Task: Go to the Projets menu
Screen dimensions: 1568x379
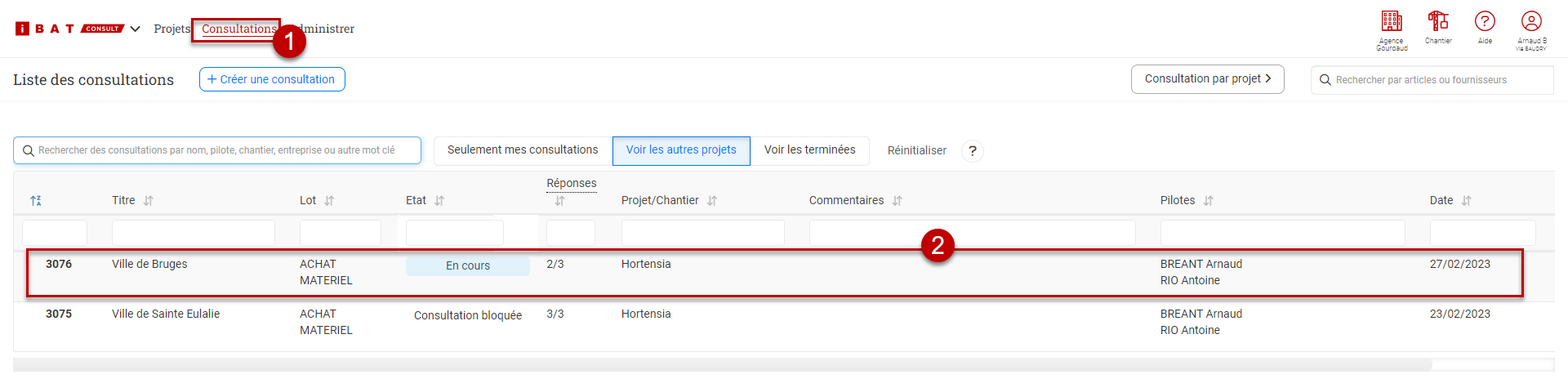Action: click(171, 29)
